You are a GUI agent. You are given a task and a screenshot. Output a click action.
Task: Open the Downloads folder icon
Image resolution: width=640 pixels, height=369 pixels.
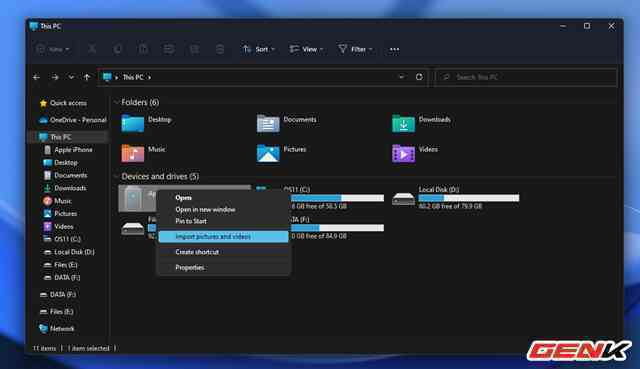point(403,124)
